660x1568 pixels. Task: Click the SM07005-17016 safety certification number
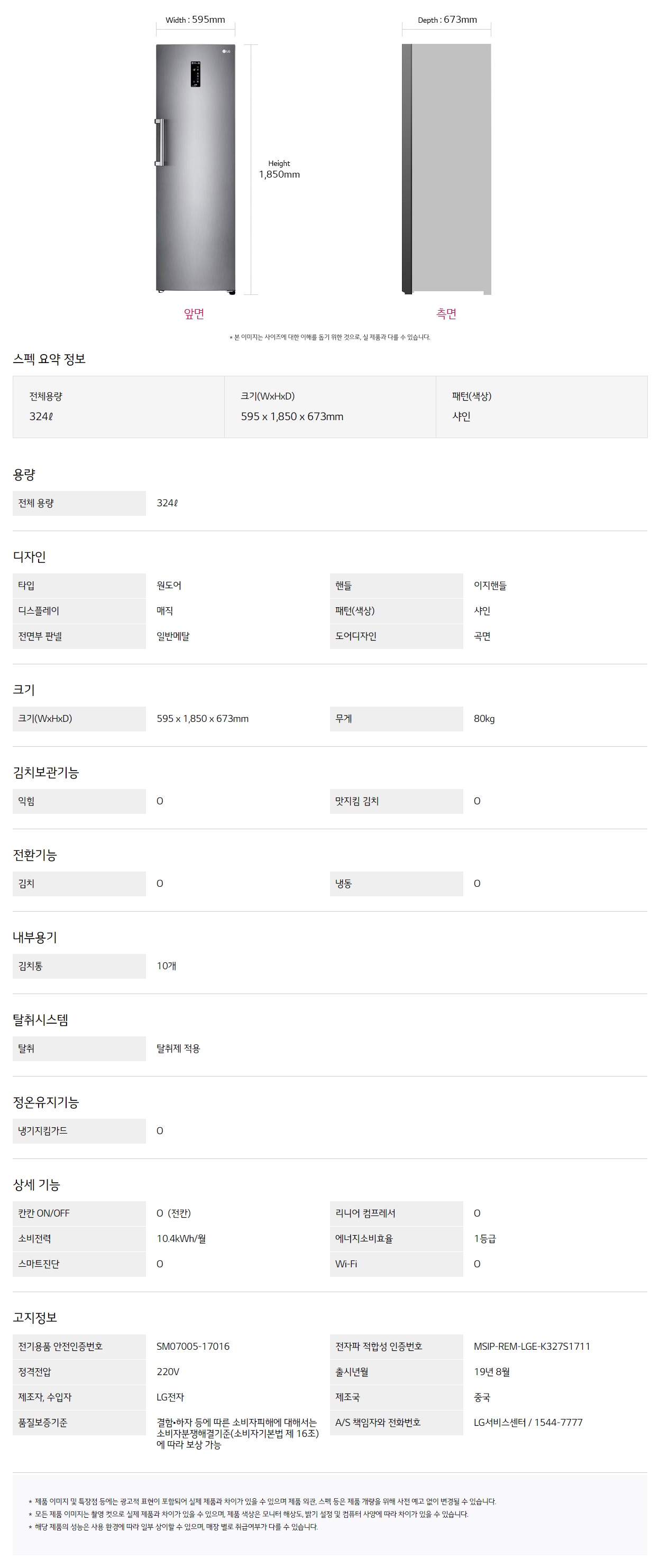pos(193,1347)
